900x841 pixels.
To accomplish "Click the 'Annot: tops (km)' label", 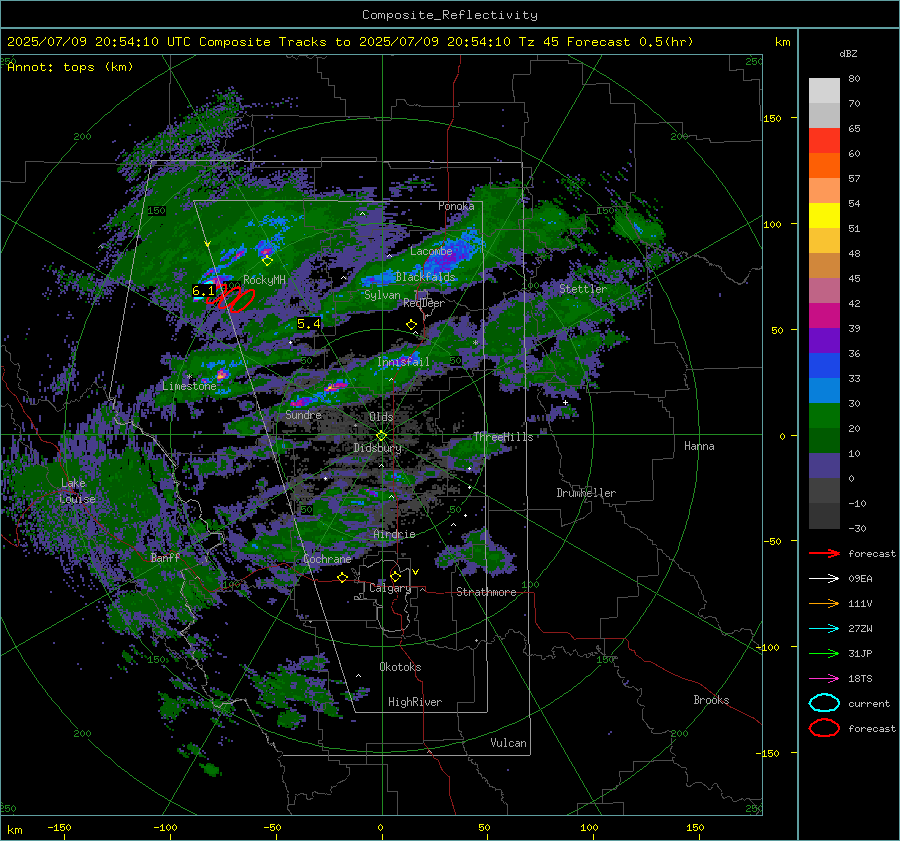I will coord(70,67).
